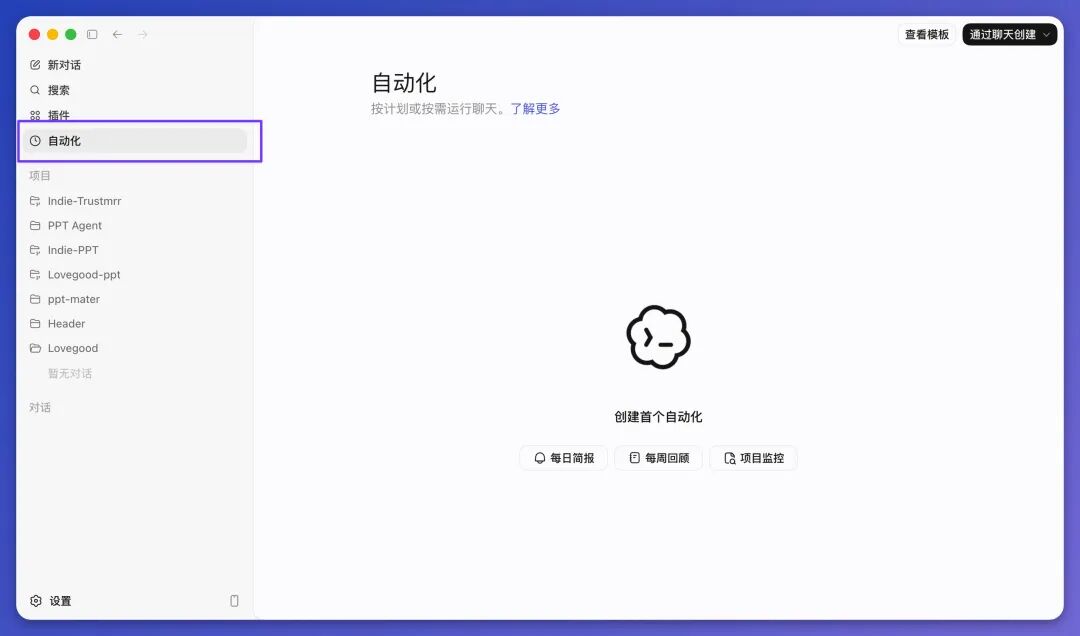
Task: Click the folder icon beside Header
Action: coord(35,324)
